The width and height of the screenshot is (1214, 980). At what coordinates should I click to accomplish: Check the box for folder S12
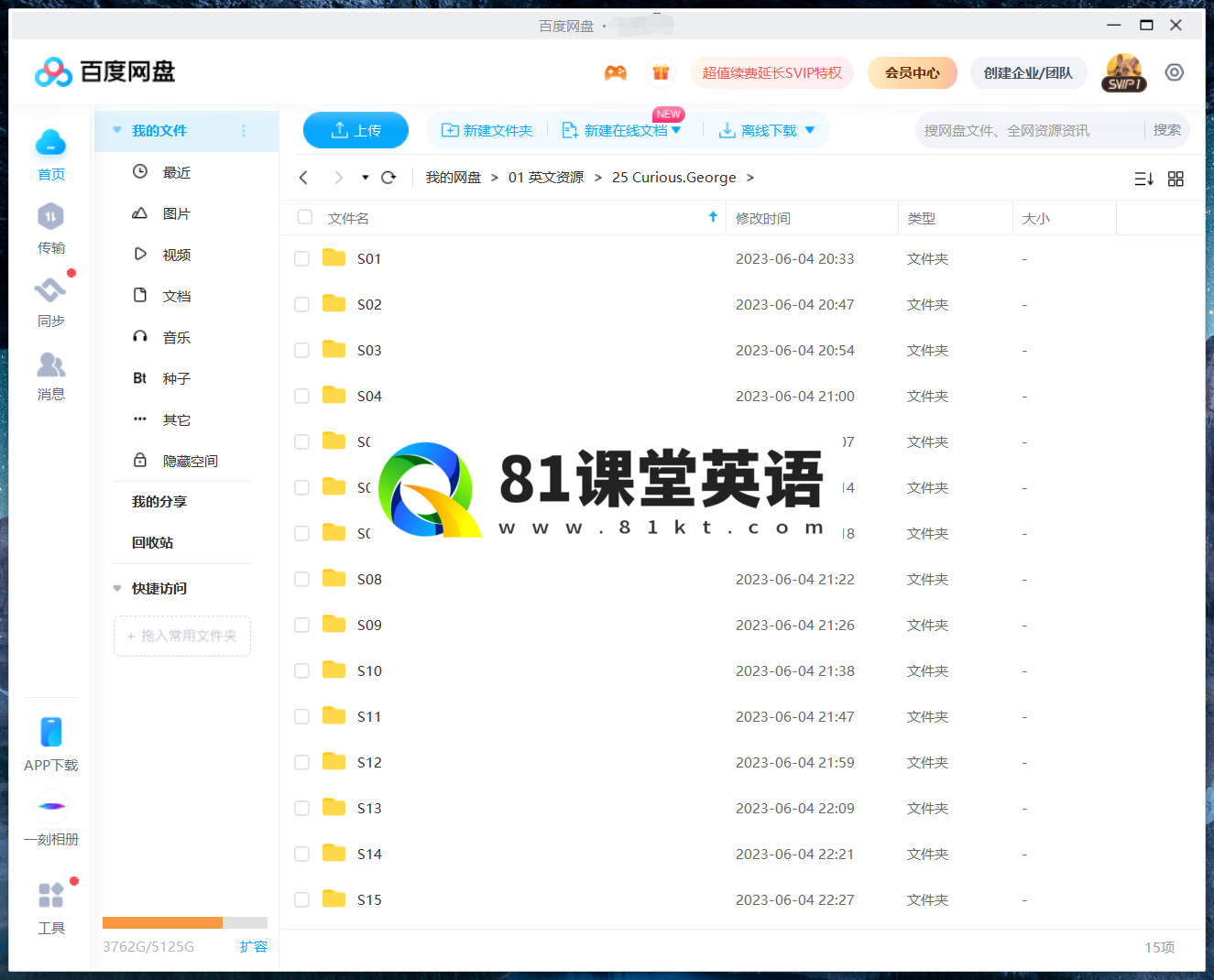301,763
